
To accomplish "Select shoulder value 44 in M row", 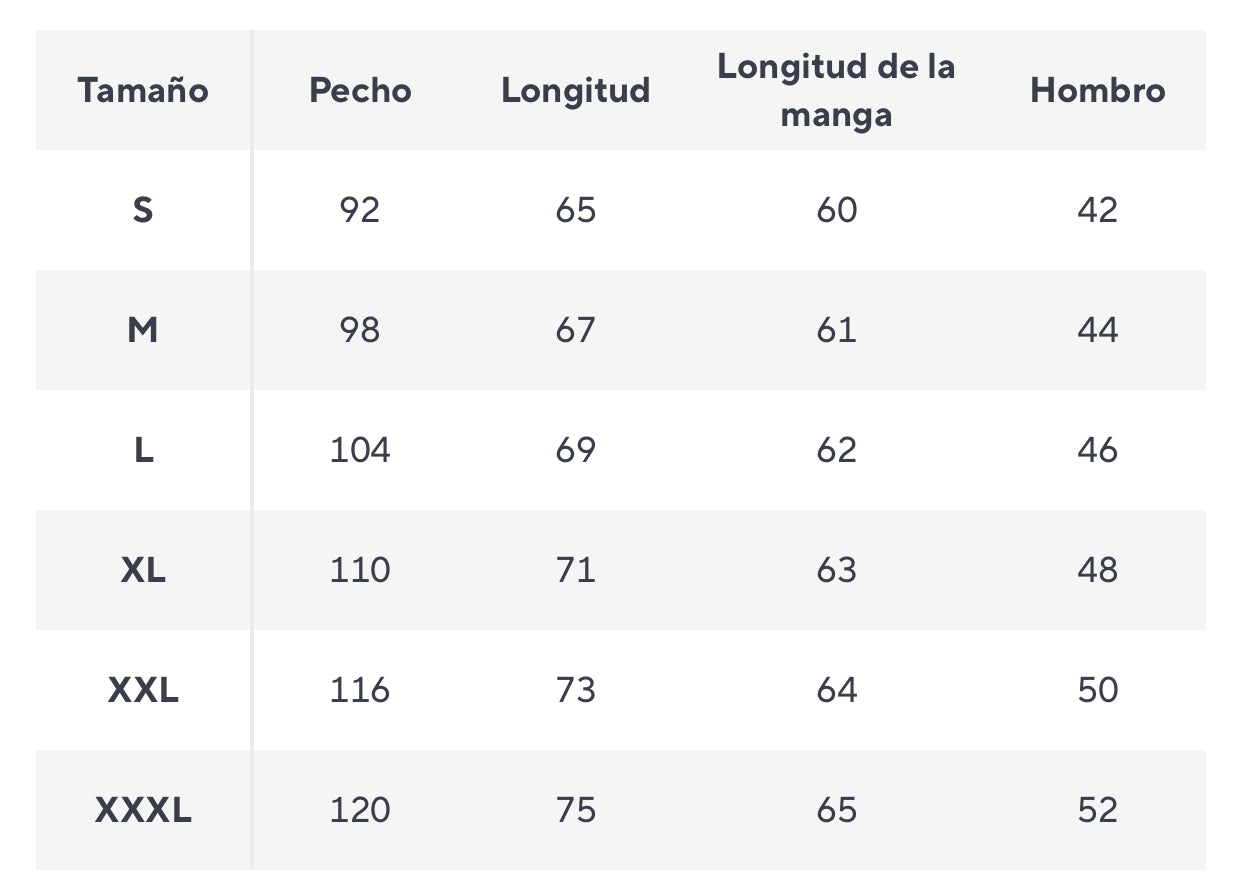I will click(1098, 330).
